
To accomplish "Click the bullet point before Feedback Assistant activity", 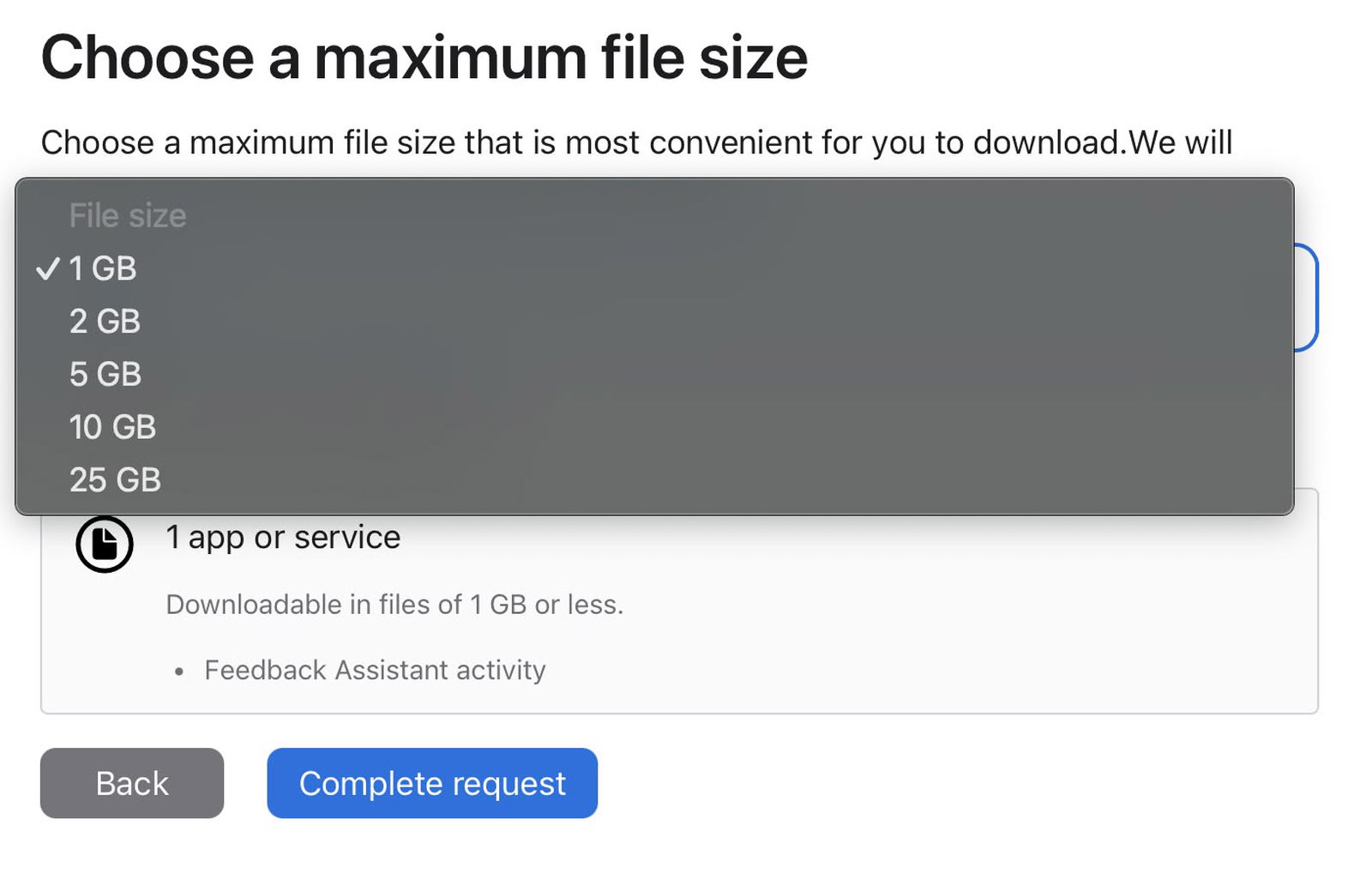I will click(178, 671).
